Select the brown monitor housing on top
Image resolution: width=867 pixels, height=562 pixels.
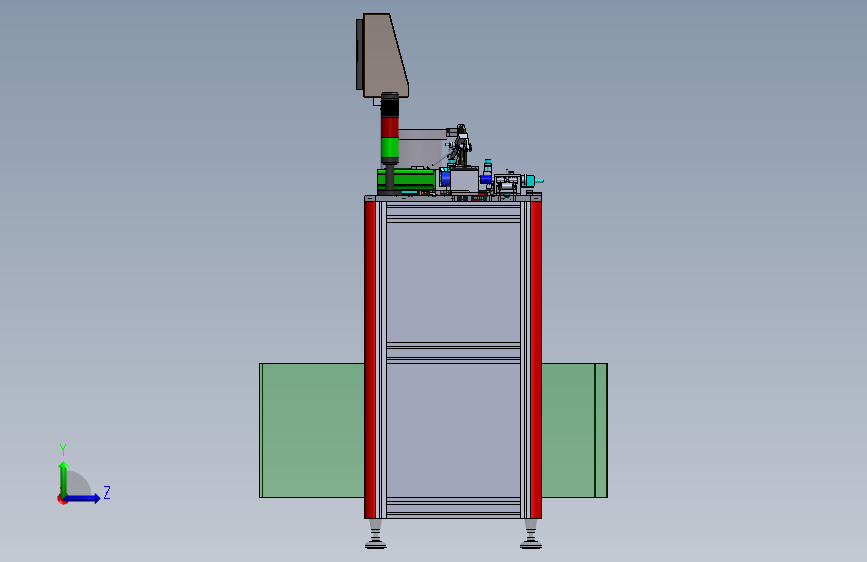point(385,55)
